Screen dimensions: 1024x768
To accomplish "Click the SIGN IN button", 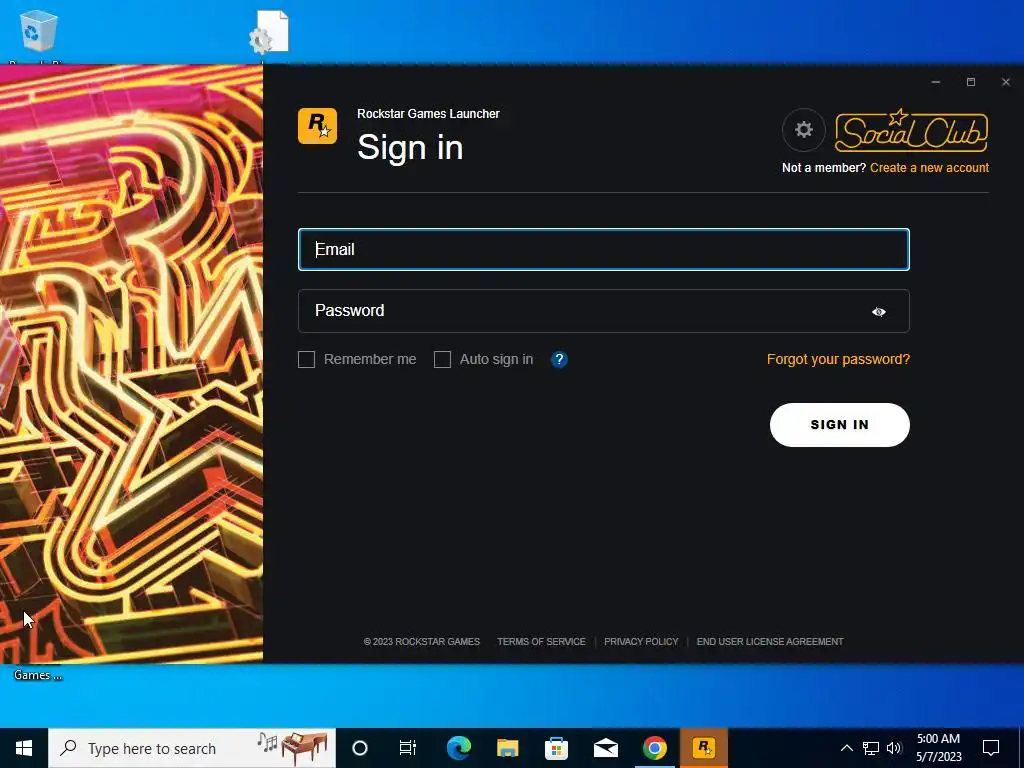I will [x=839, y=424].
